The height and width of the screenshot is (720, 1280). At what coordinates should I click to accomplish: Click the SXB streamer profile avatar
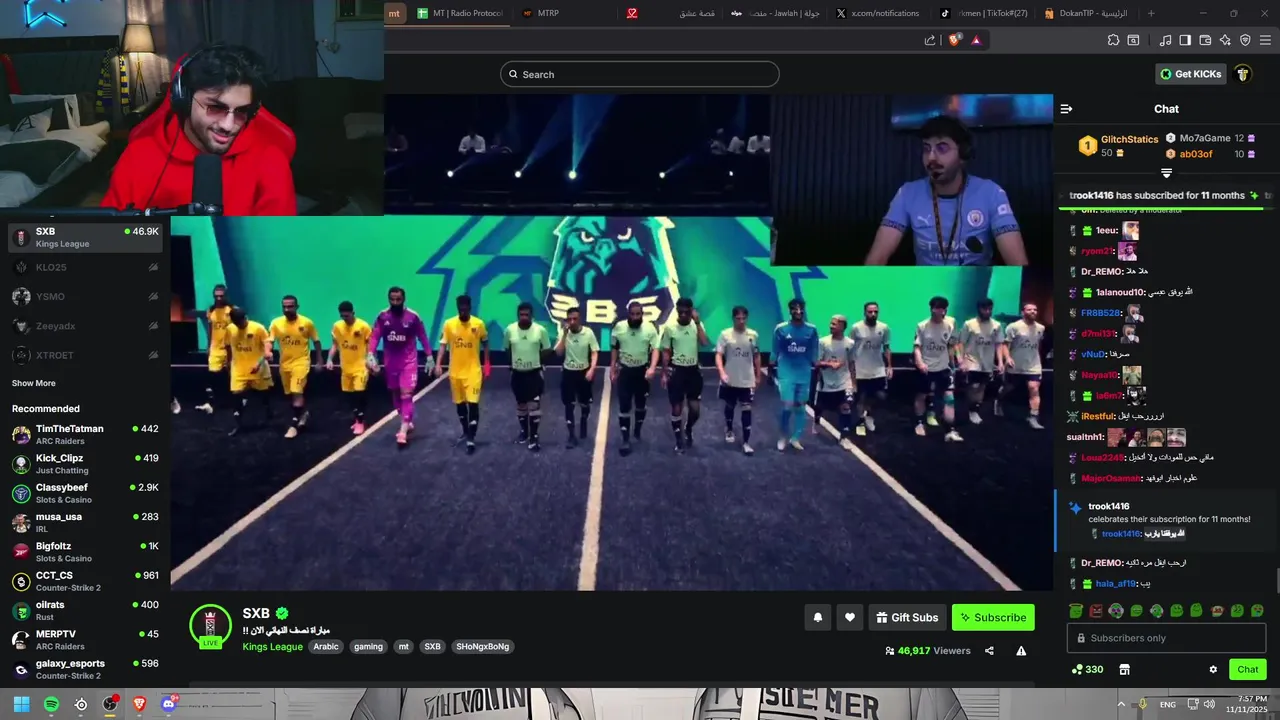tap(211, 626)
